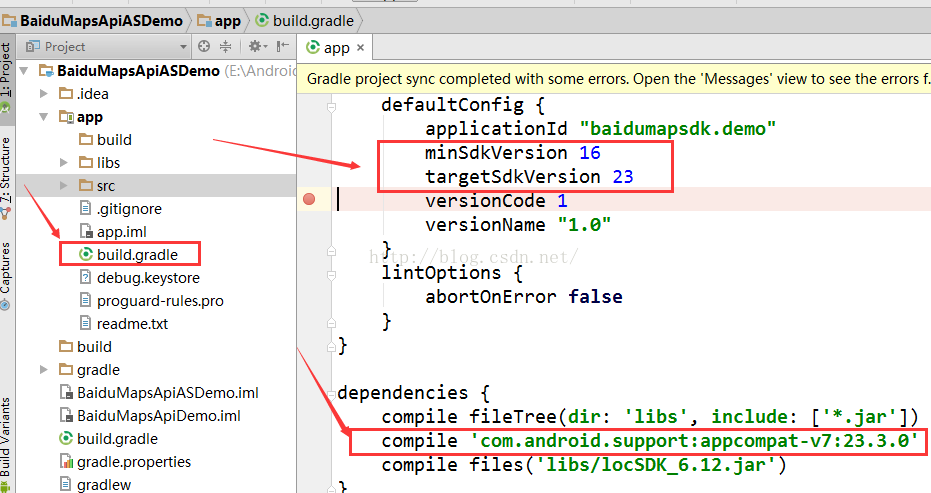Fold the lintOptions block in gutter
Screen dimensions: 931x493
point(331,275)
